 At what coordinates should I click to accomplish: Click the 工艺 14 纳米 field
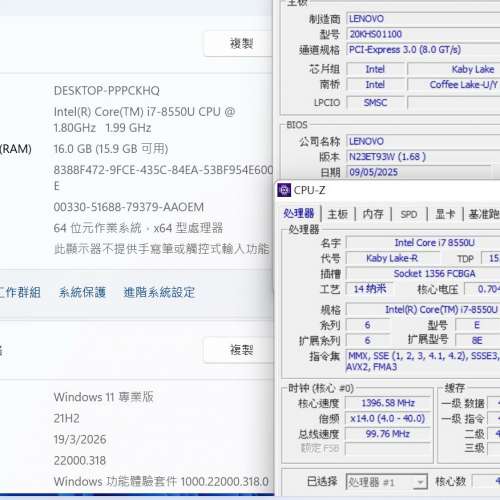(x=369, y=289)
